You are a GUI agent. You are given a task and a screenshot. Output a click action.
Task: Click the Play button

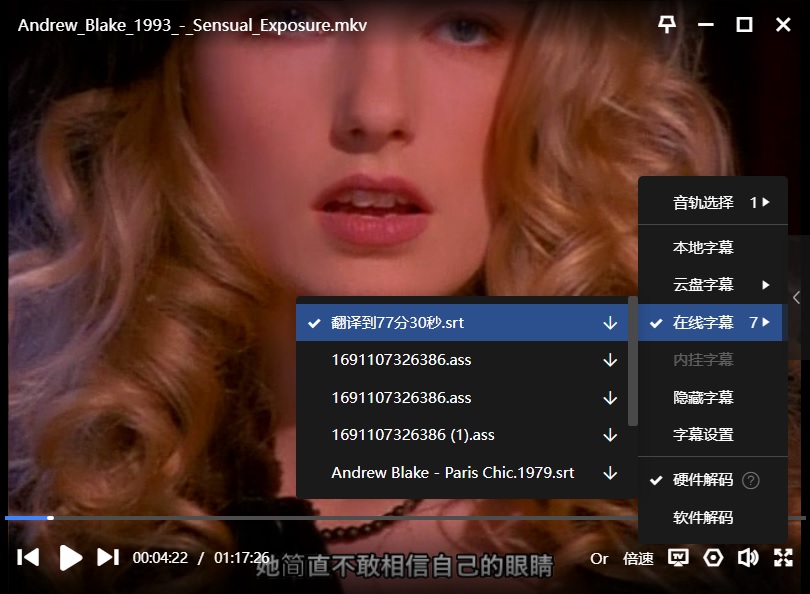point(71,558)
